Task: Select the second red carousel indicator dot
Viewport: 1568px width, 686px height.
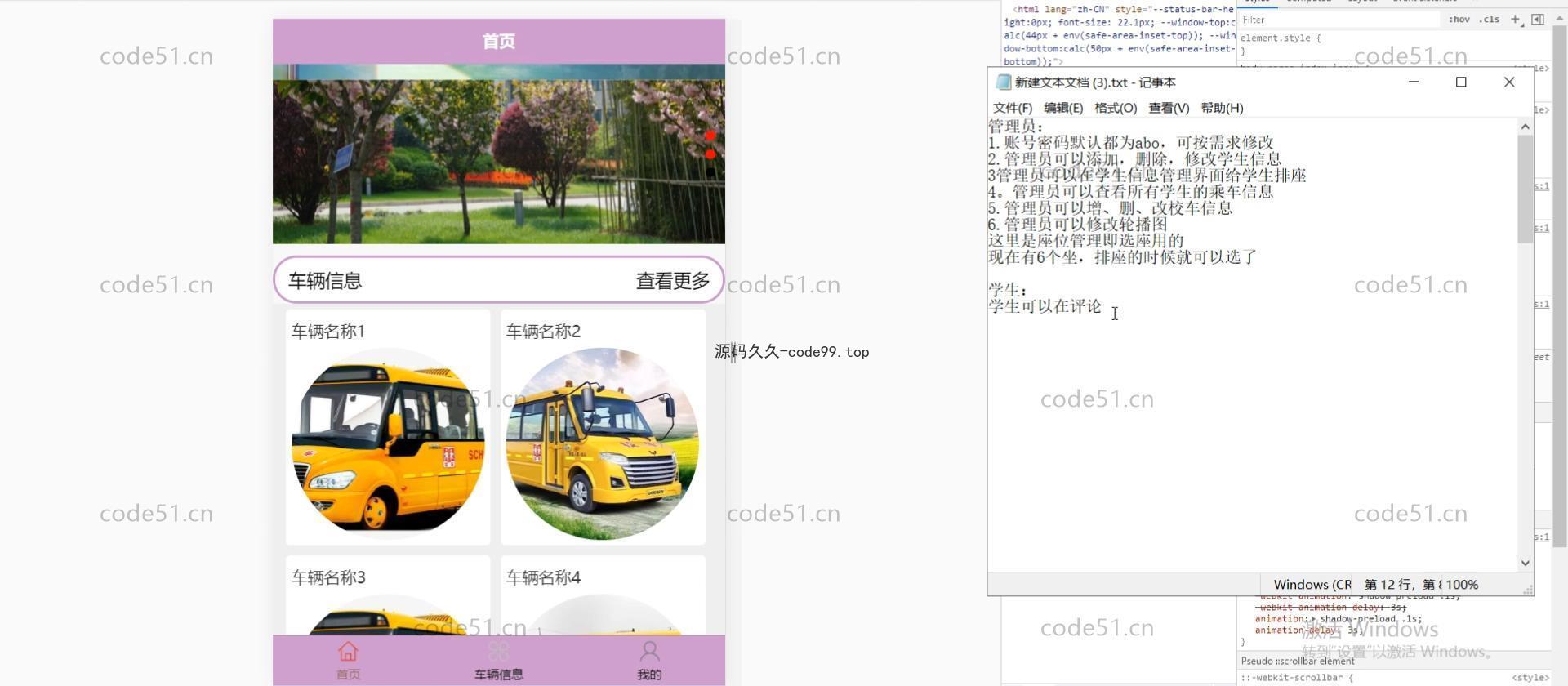Action: click(710, 154)
